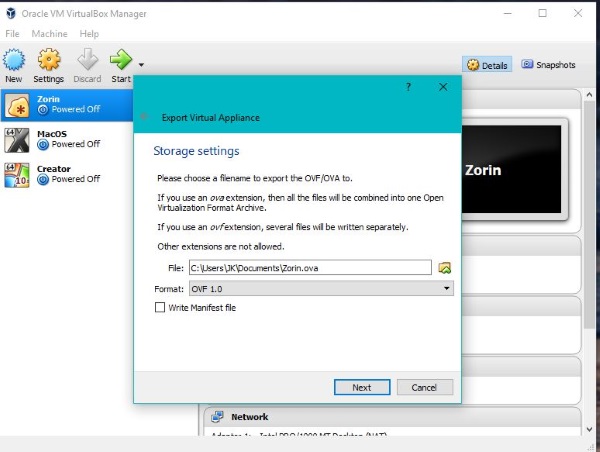
Task: Click the Details tab gear icon
Action: (473, 65)
